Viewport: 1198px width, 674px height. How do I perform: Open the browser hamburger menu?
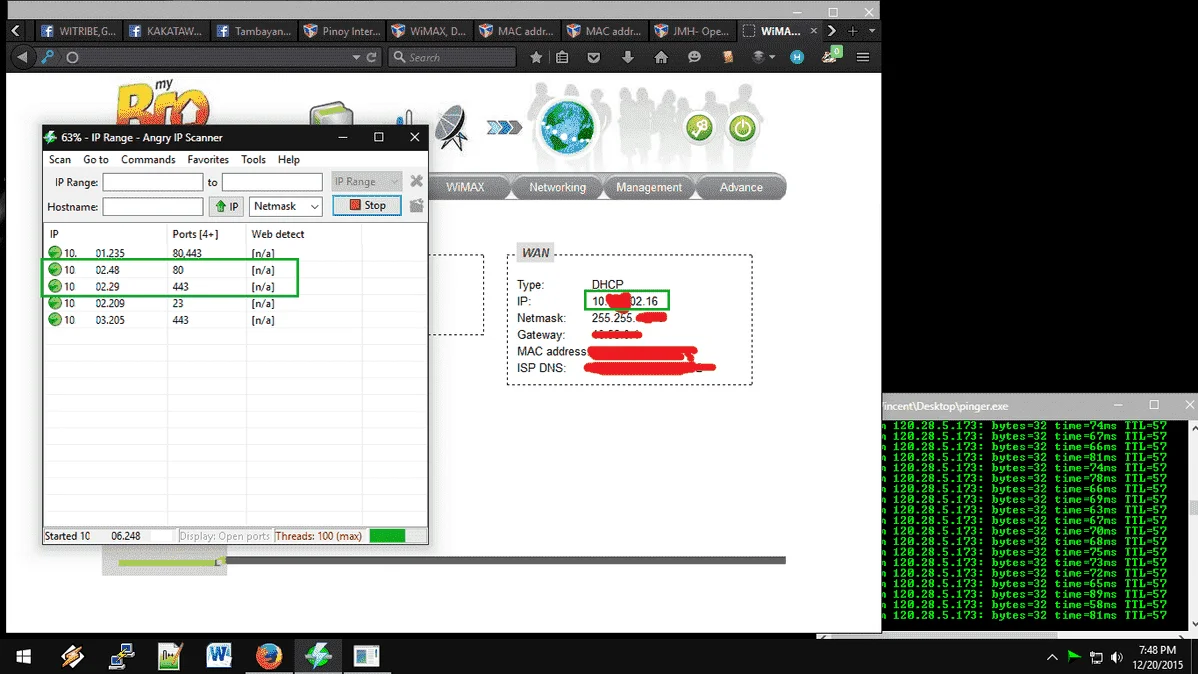(863, 57)
